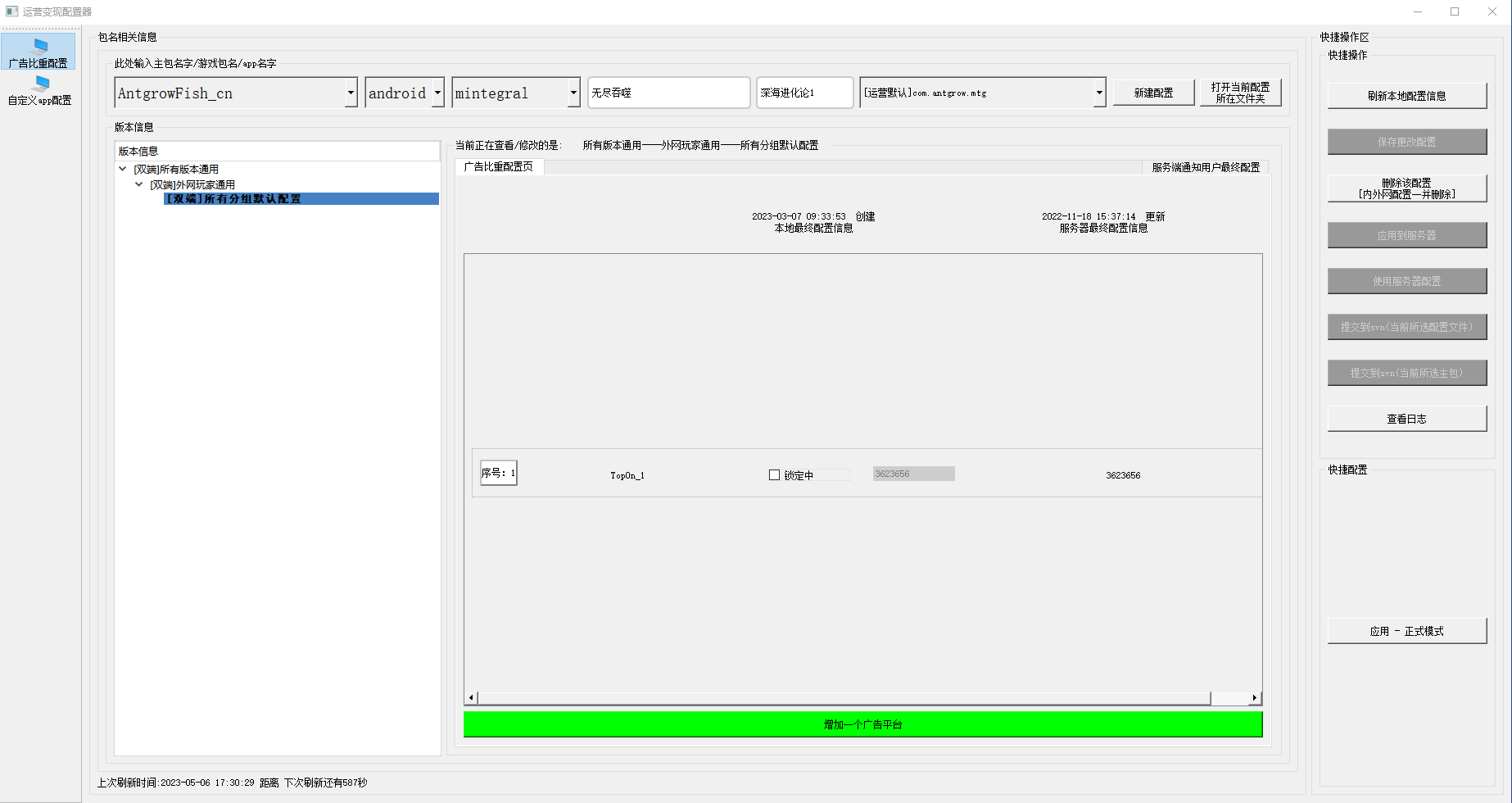Select the [双端]外网玩家通用 tree label
The image size is (1512, 803).
coord(192,185)
